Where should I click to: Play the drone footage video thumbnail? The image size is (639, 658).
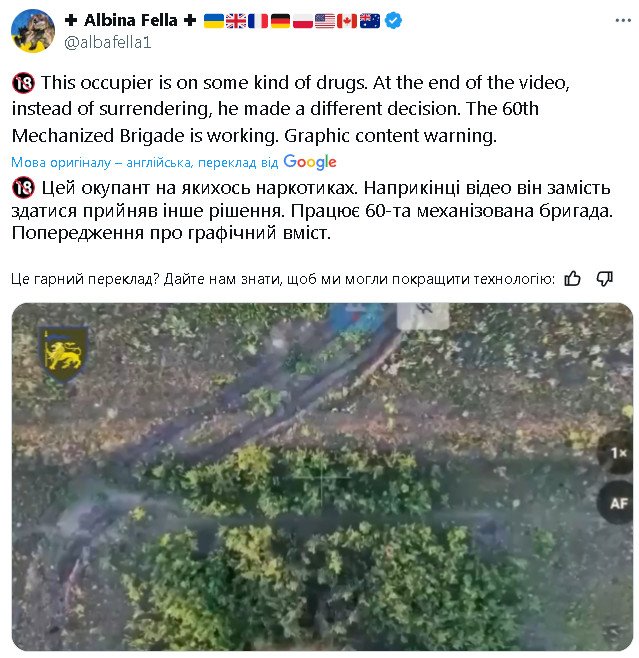tap(322, 477)
